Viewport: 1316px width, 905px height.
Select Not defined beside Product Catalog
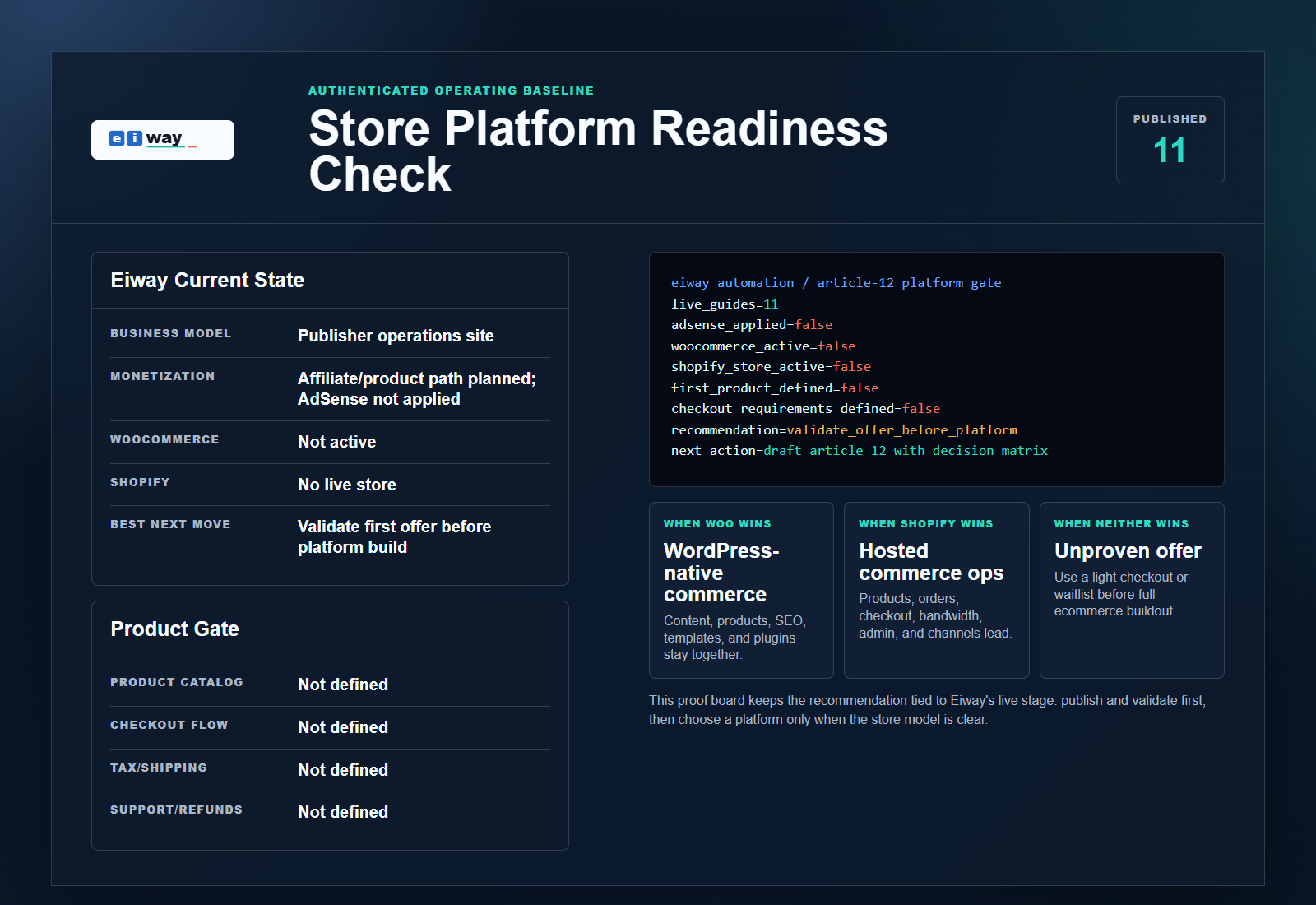pyautogui.click(x=343, y=685)
